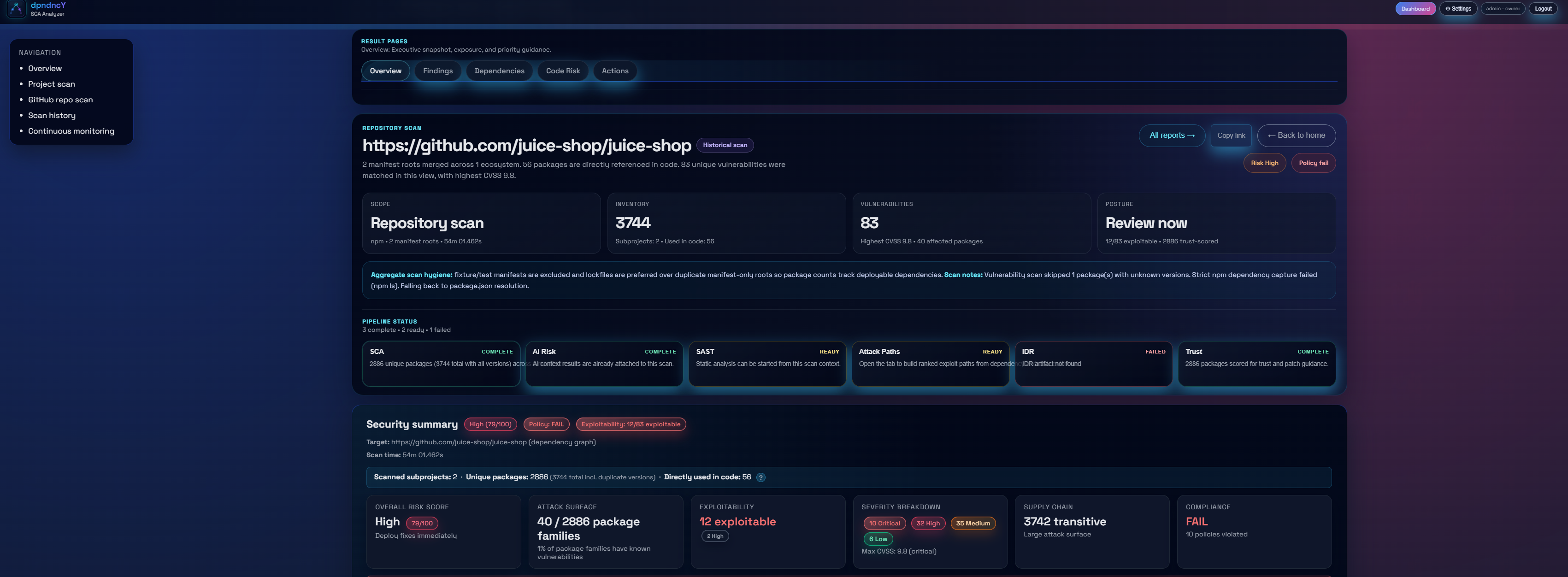Follow the All reports link
Image resolution: width=1568 pixels, height=577 pixels.
click(1171, 135)
